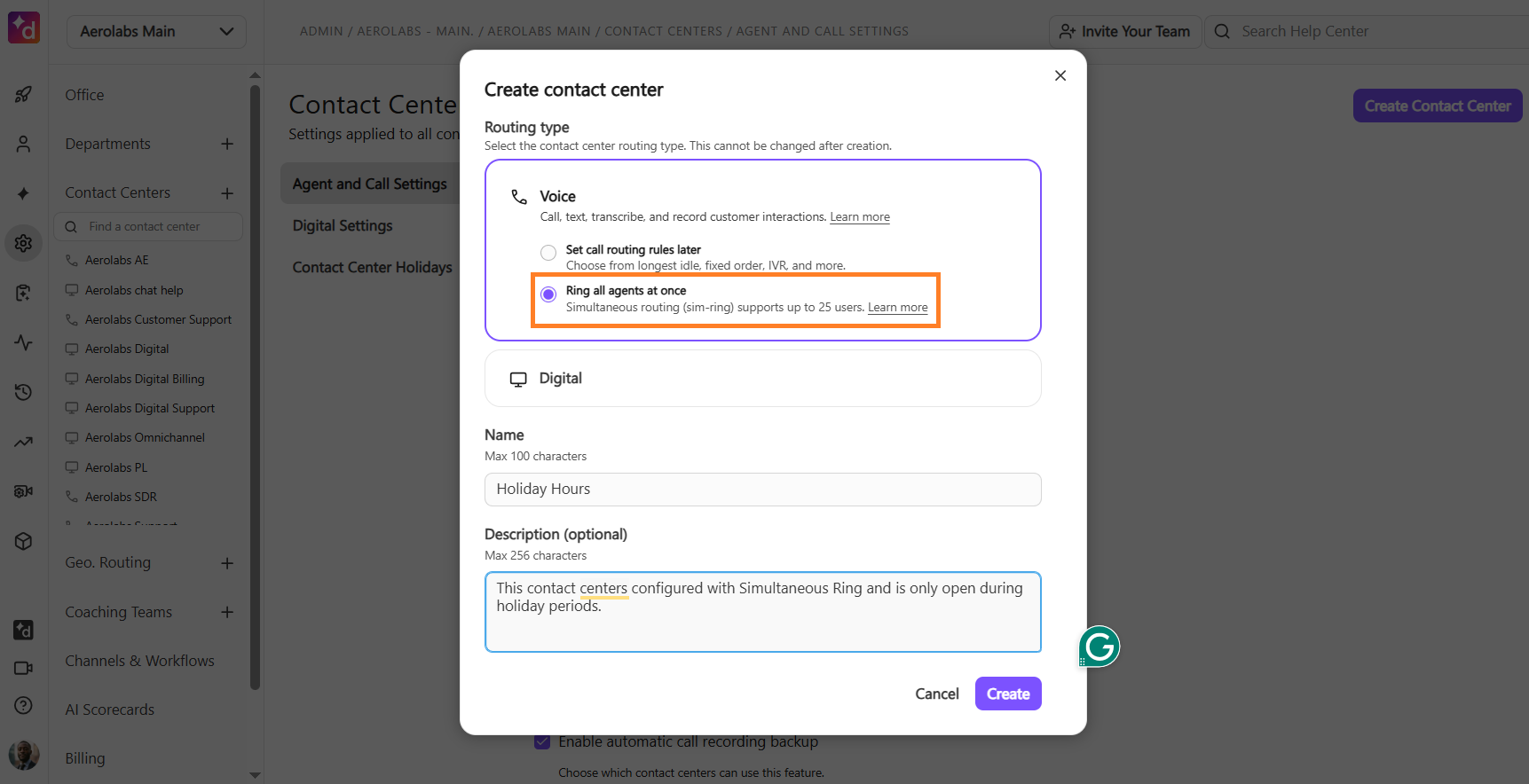Open Office in the sidebar menu
The width and height of the screenshot is (1529, 784).
pos(84,95)
